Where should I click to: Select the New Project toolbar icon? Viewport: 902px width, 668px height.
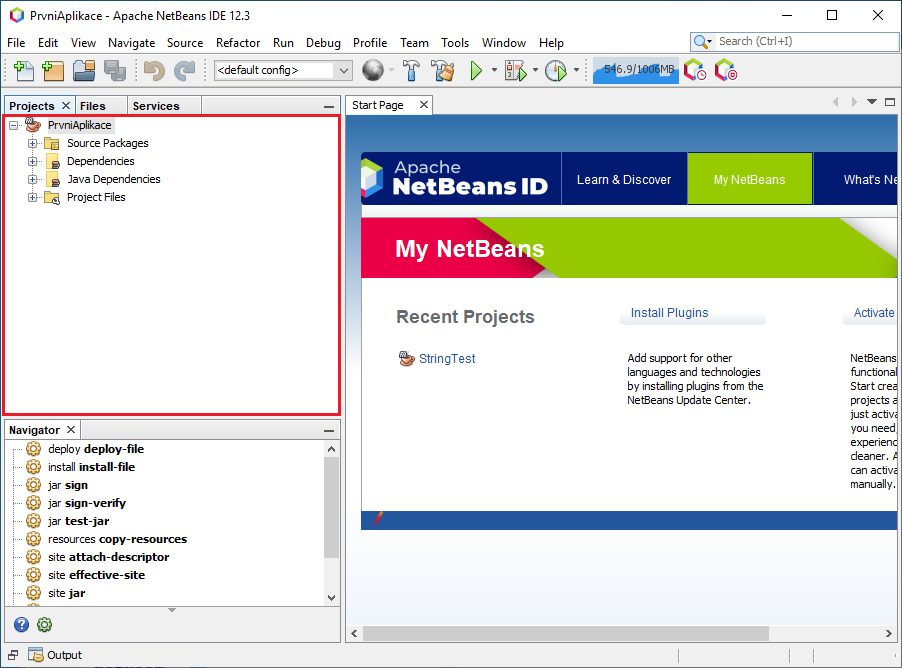pos(52,70)
